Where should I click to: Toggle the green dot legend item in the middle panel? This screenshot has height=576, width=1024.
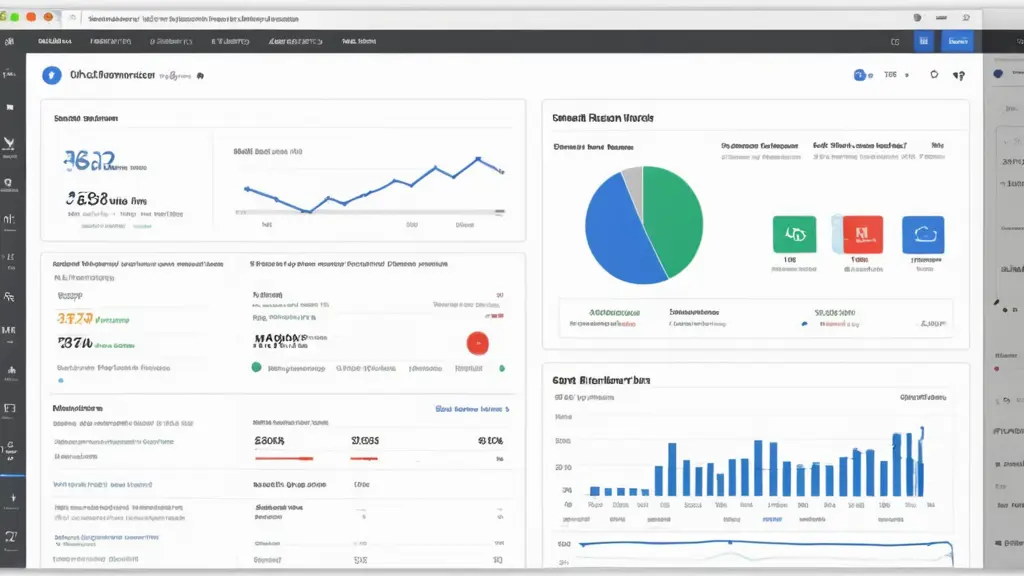tap(257, 368)
